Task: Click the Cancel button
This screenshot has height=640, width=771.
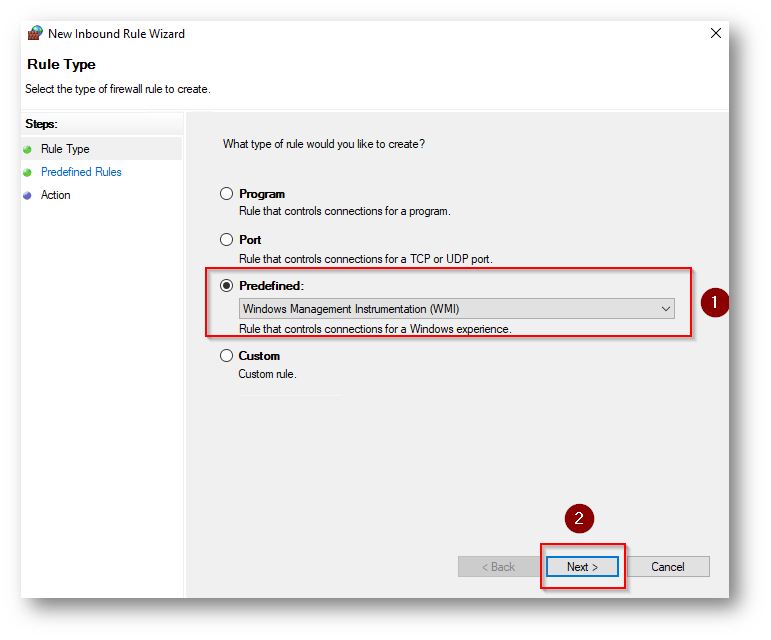Action: tap(668, 567)
